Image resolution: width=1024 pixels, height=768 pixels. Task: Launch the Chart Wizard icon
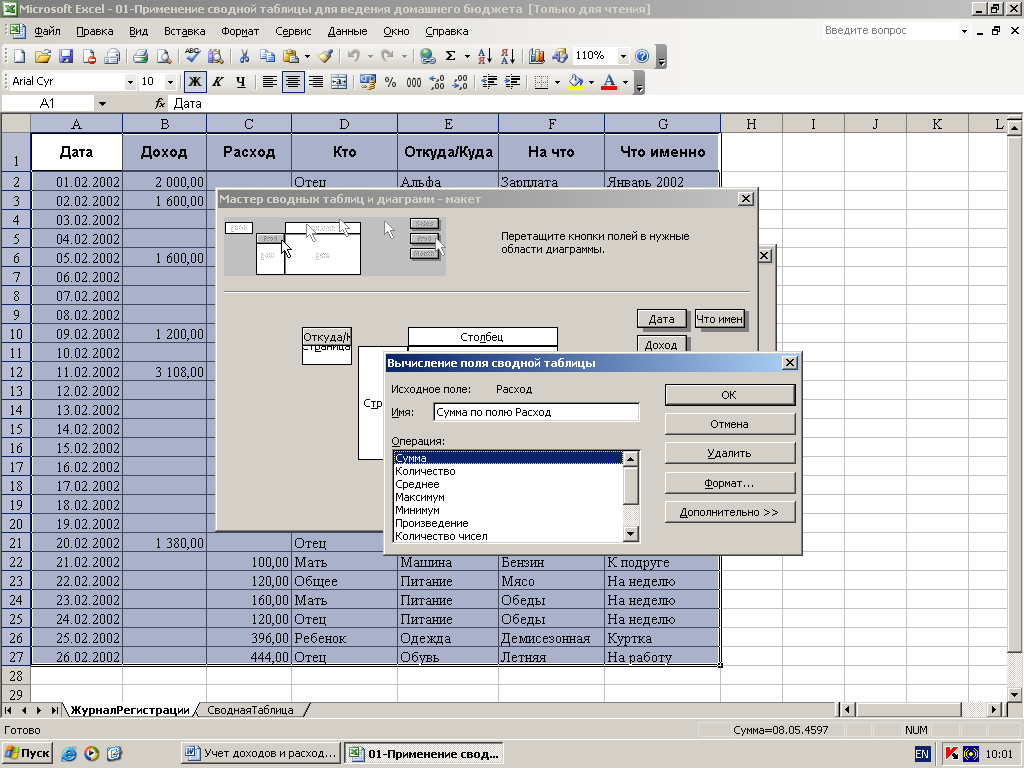536,56
